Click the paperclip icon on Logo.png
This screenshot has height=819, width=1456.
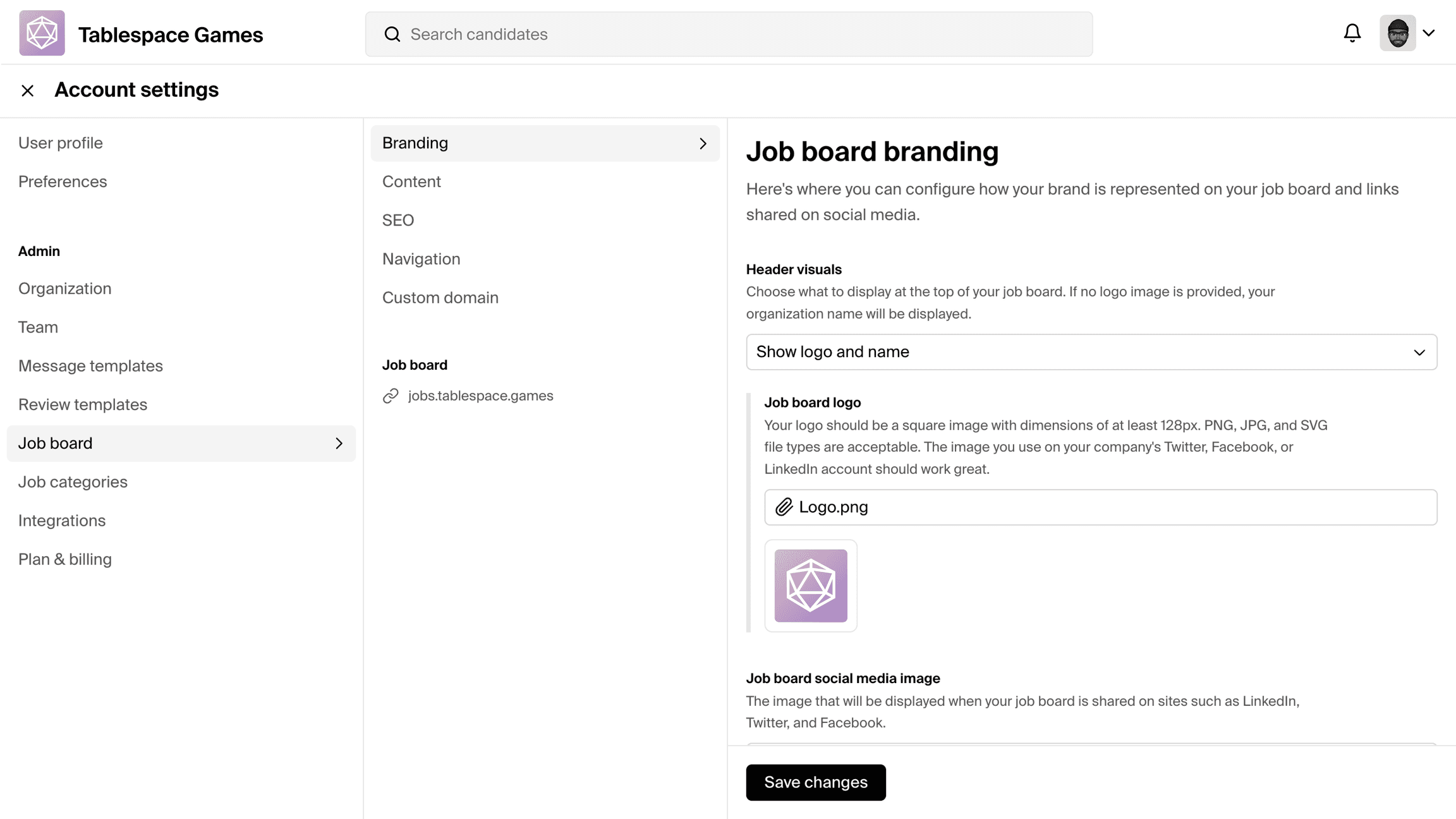[x=784, y=507]
